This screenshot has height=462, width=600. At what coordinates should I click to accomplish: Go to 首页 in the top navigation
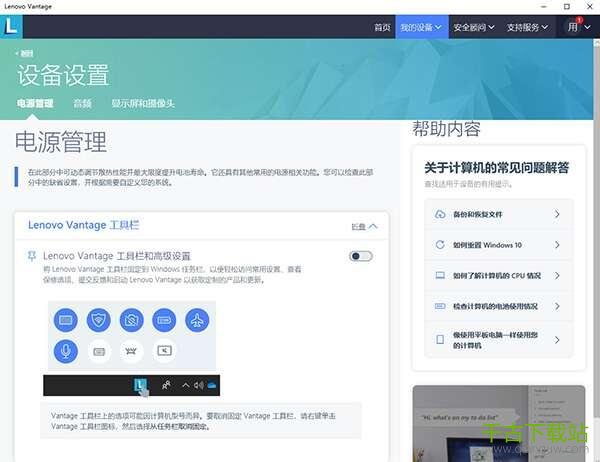tap(381, 27)
